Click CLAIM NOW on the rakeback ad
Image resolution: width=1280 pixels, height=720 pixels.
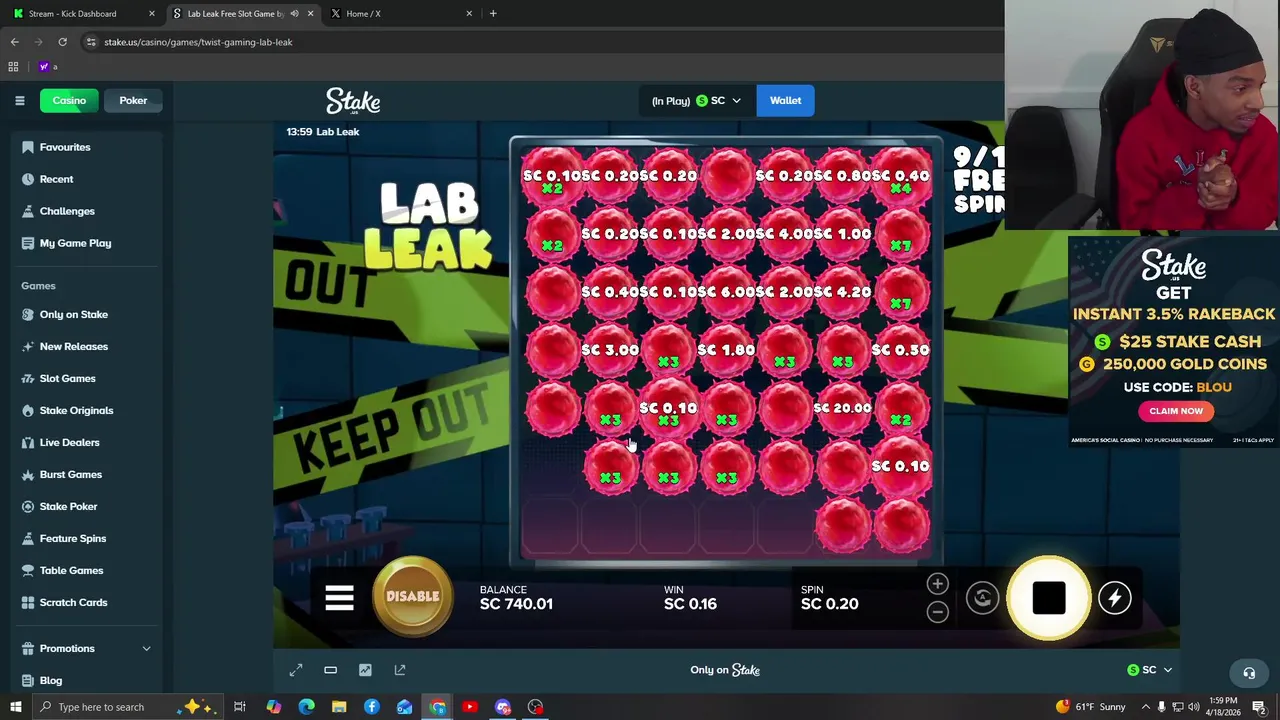1176,411
